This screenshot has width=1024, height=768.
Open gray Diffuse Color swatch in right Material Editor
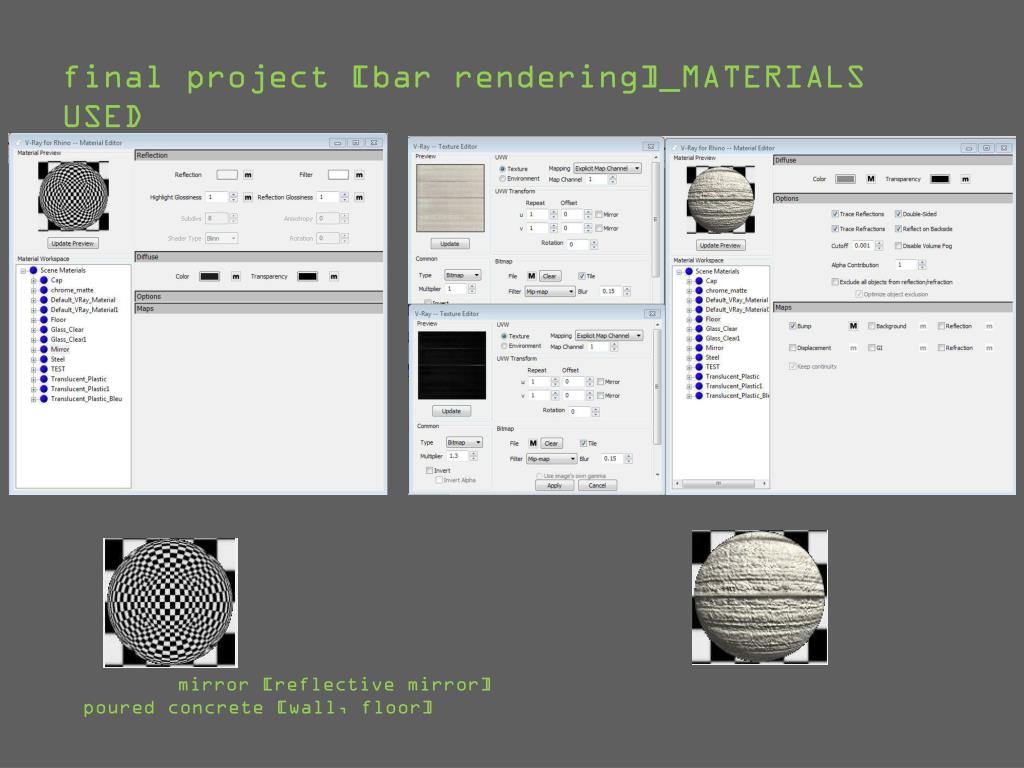tap(845, 179)
